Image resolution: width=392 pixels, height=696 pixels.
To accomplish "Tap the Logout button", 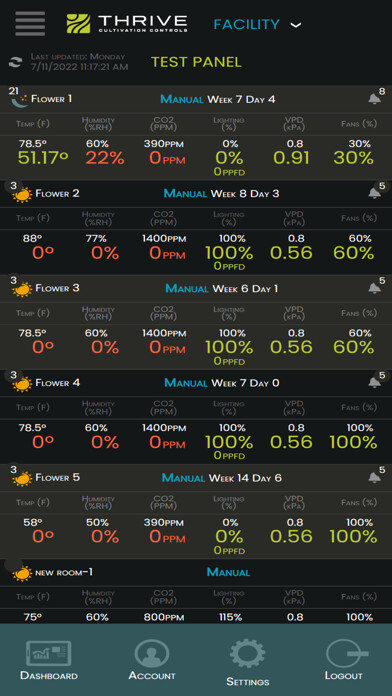I will 344,660.
